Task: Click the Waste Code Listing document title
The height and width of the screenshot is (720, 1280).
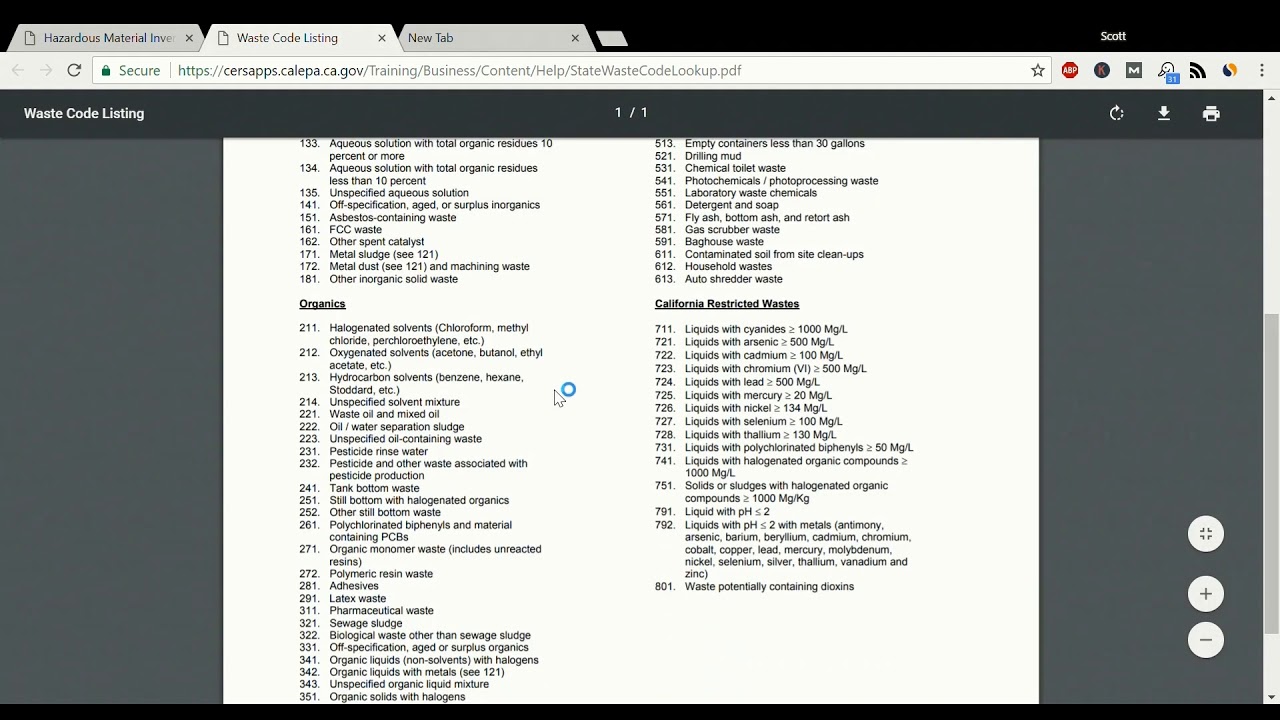Action: tap(84, 113)
